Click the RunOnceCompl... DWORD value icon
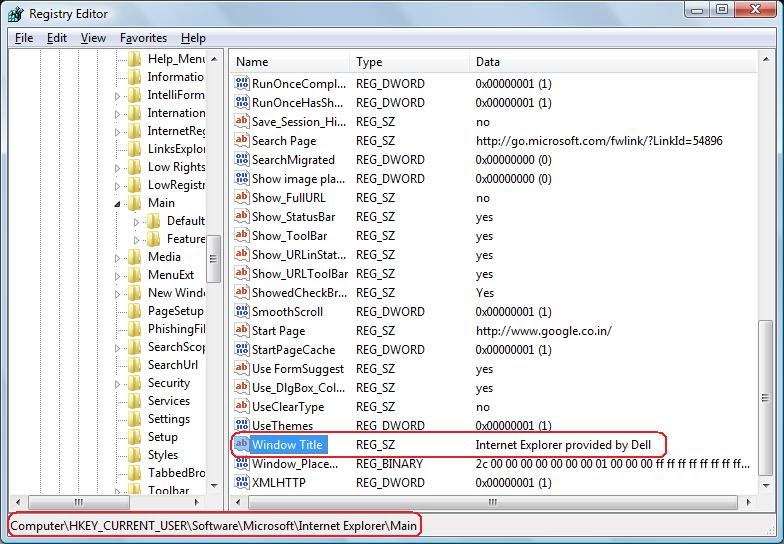 [242, 83]
